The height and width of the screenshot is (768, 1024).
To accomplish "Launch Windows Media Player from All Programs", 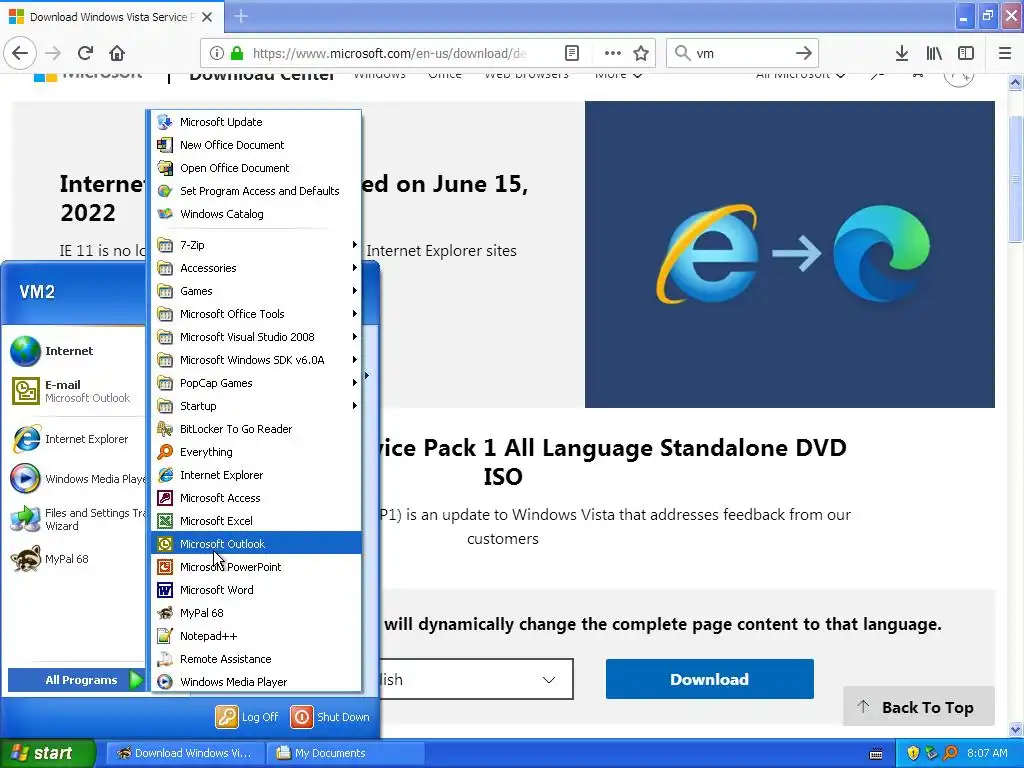I will 256,681.
